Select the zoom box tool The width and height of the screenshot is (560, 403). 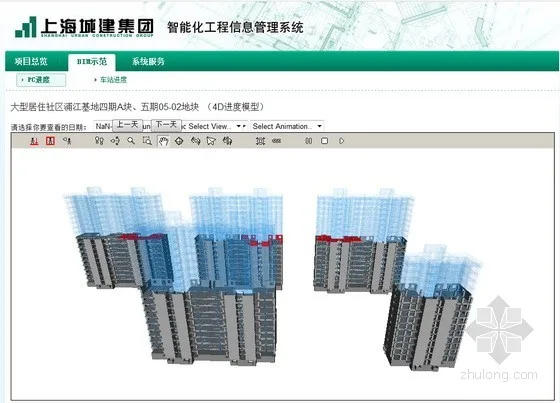pyautogui.click(x=147, y=141)
